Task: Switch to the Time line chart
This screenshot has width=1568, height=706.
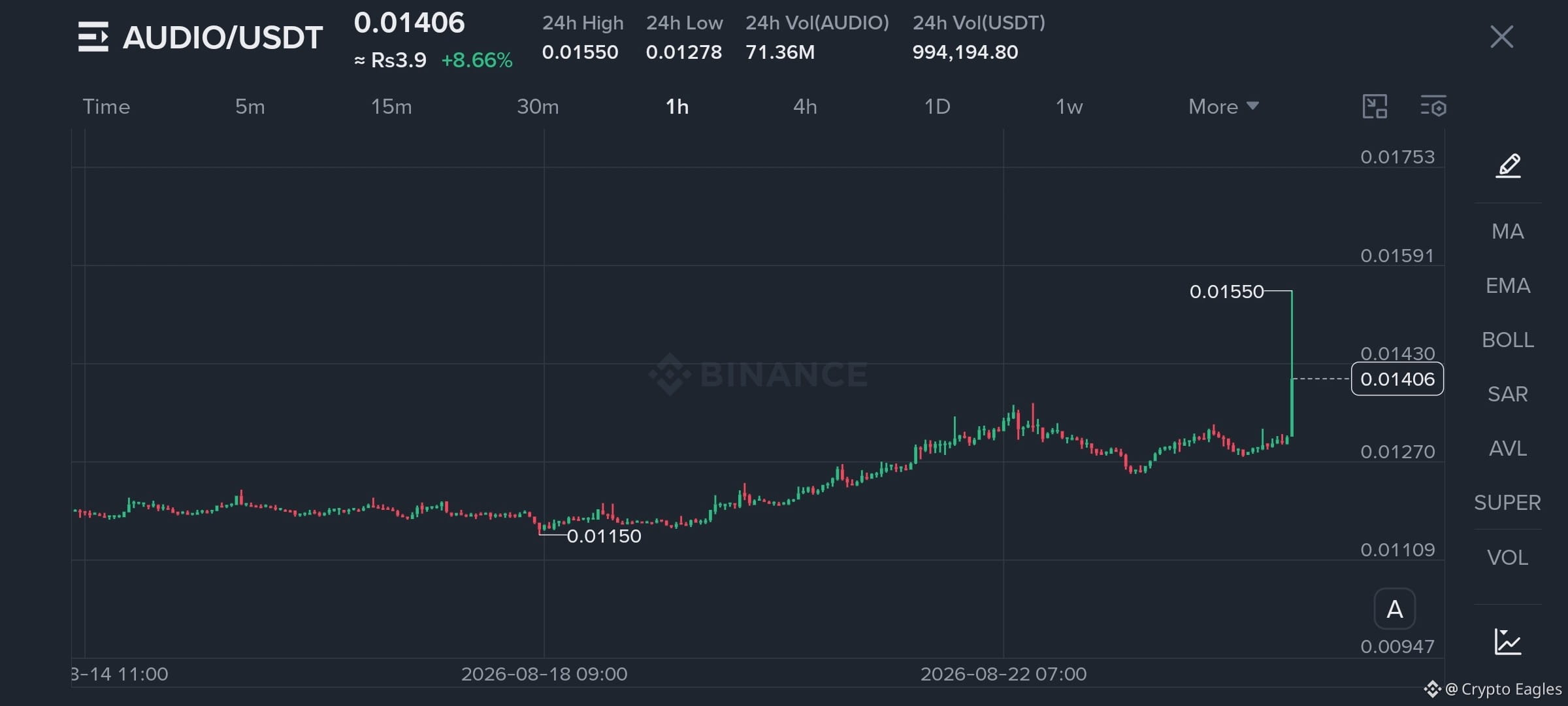Action: (x=106, y=107)
